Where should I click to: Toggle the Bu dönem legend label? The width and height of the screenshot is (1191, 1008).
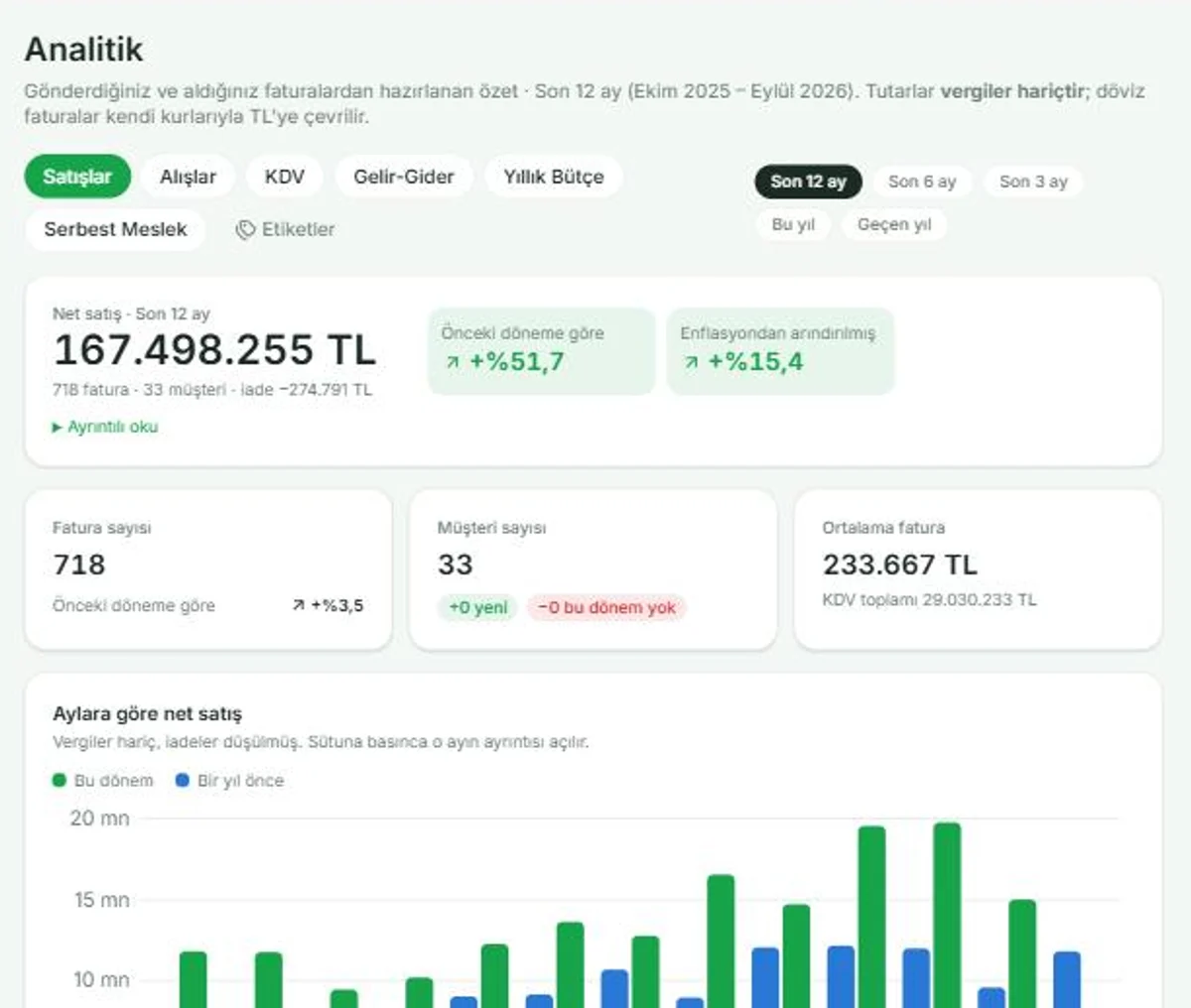pos(114,781)
